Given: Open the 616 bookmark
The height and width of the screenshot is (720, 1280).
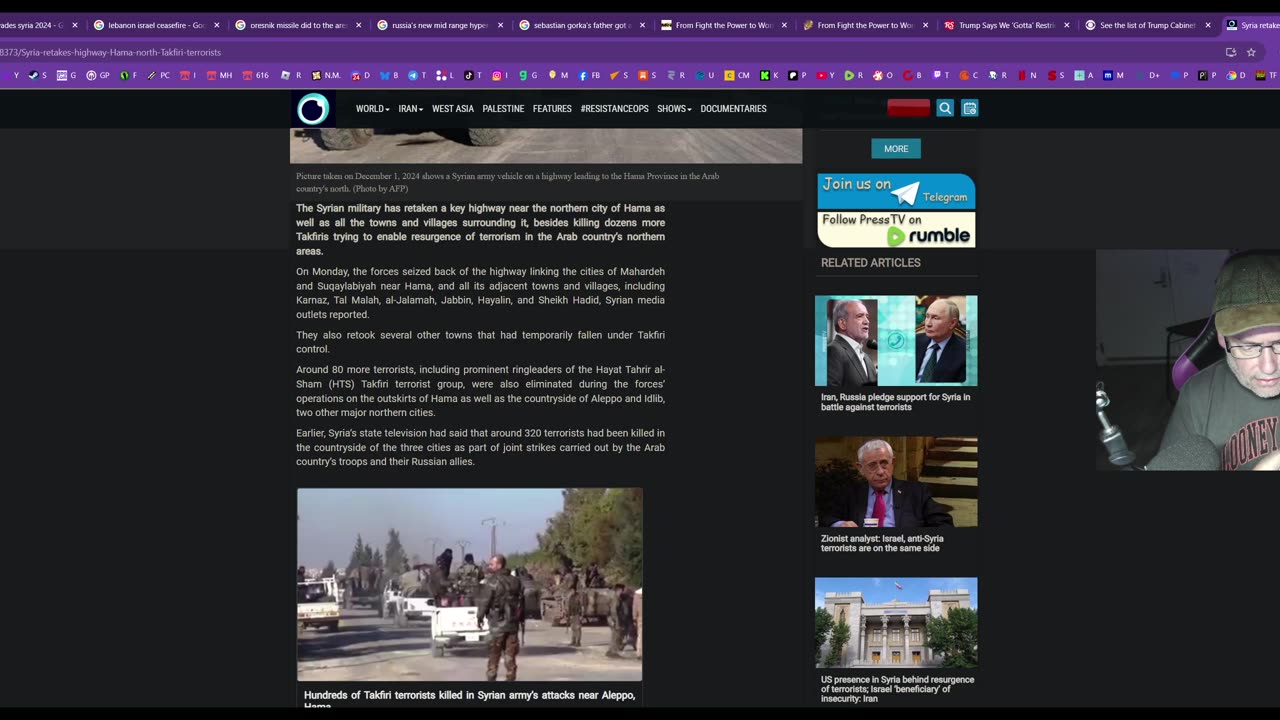Looking at the screenshot, I should point(255,75).
